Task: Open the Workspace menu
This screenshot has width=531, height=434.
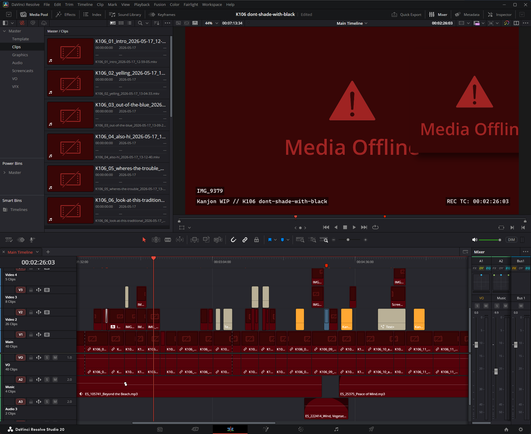Action: coord(212,4)
